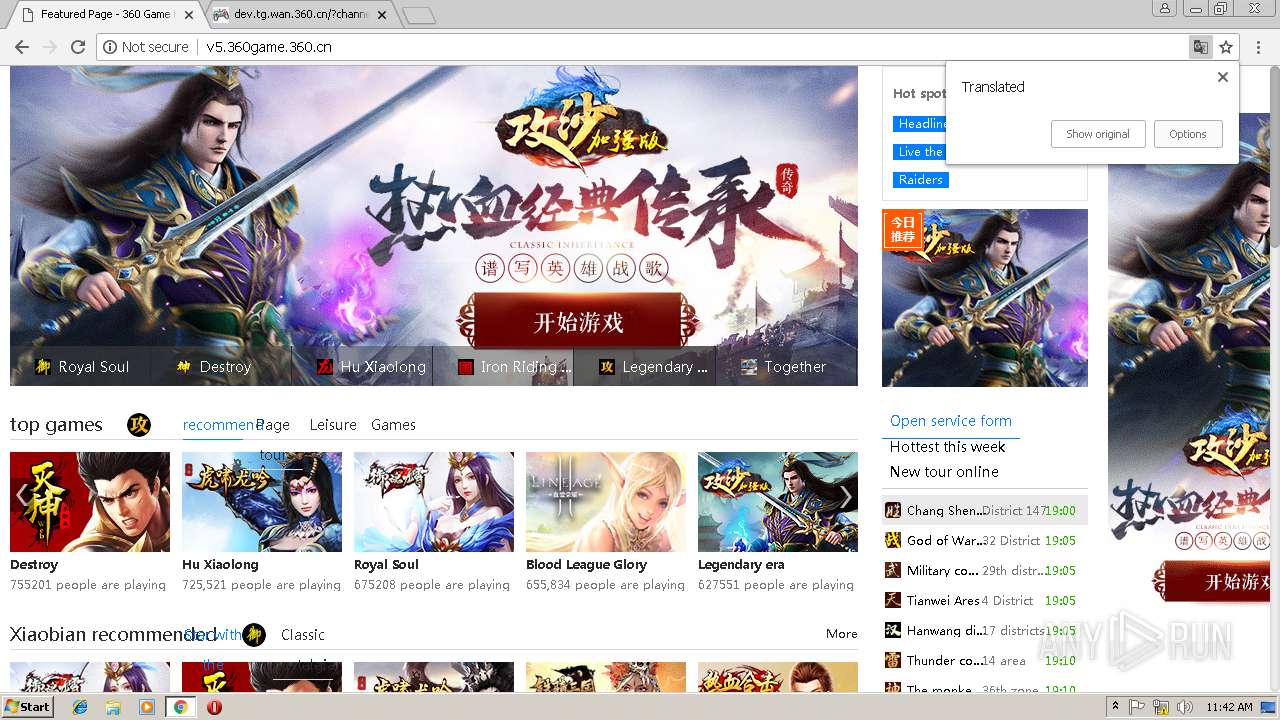Launch Internet Explorer from the taskbar
Image resolution: width=1280 pixels, height=720 pixels.
point(80,707)
